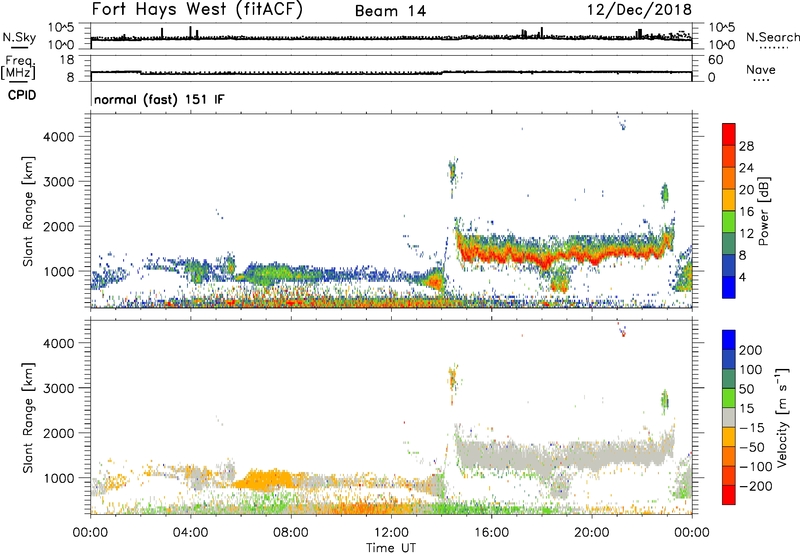Click the positive '200' Velocity colorbar value
This screenshot has height=554, width=800.
click(x=751, y=350)
